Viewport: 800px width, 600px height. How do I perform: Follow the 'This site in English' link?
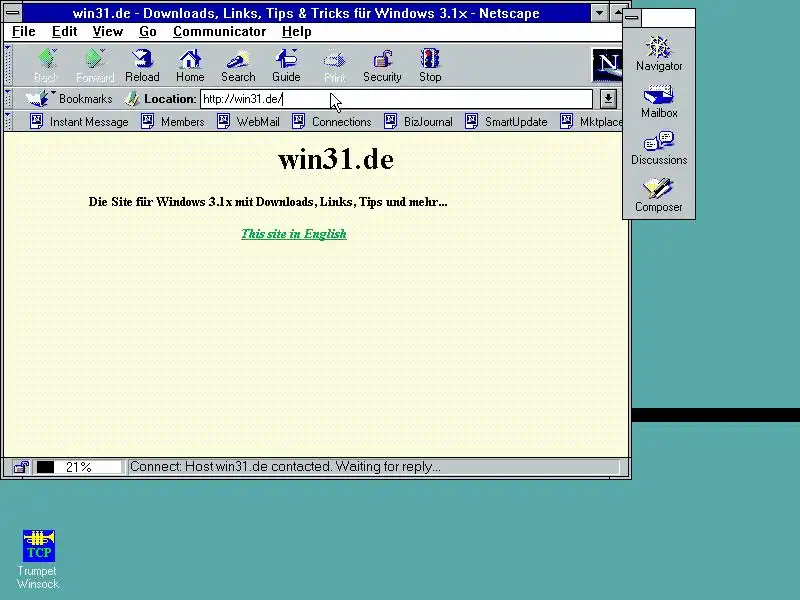click(294, 234)
